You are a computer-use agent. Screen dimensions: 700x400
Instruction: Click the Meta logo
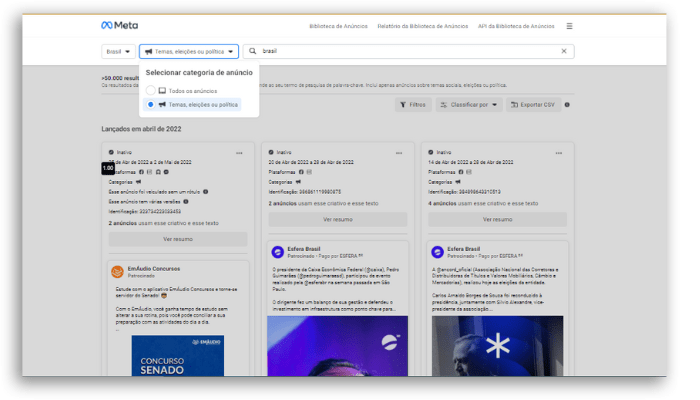coord(120,25)
